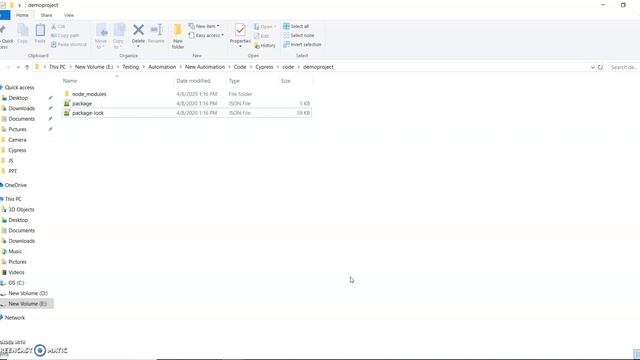Click Invert selection
Screen dimensions: 640x360
point(302,44)
